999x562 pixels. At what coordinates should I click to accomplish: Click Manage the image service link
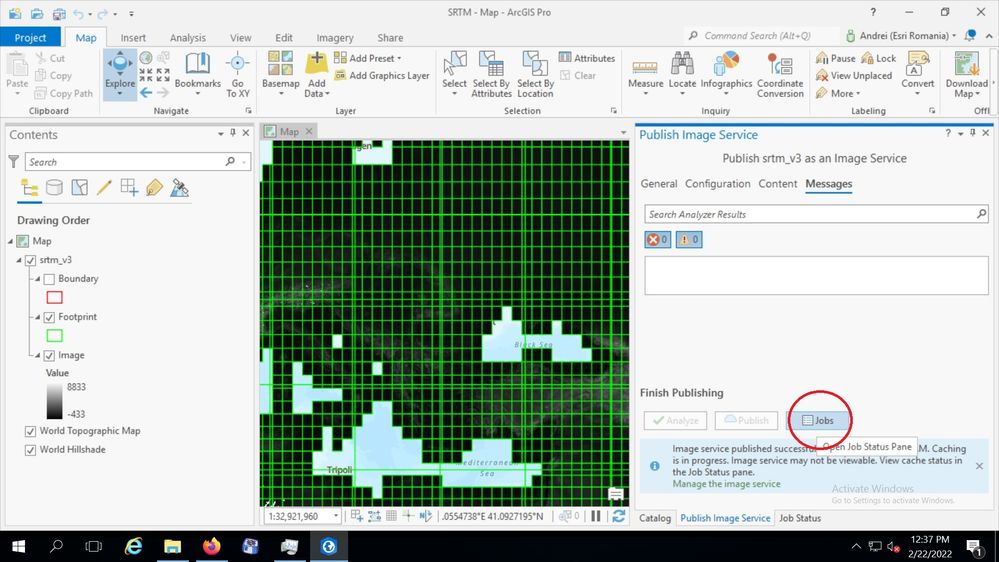(726, 484)
